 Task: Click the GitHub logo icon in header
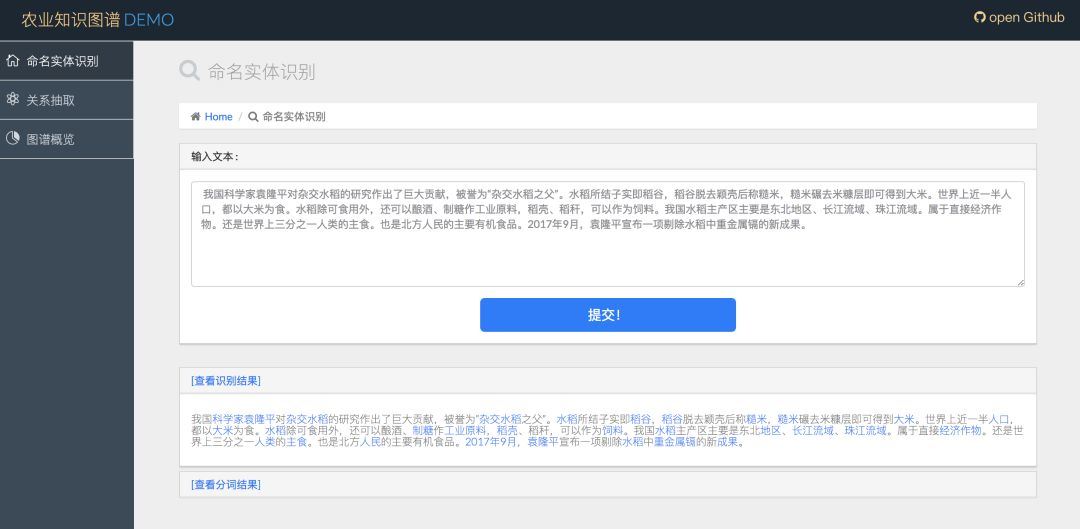[979, 17]
